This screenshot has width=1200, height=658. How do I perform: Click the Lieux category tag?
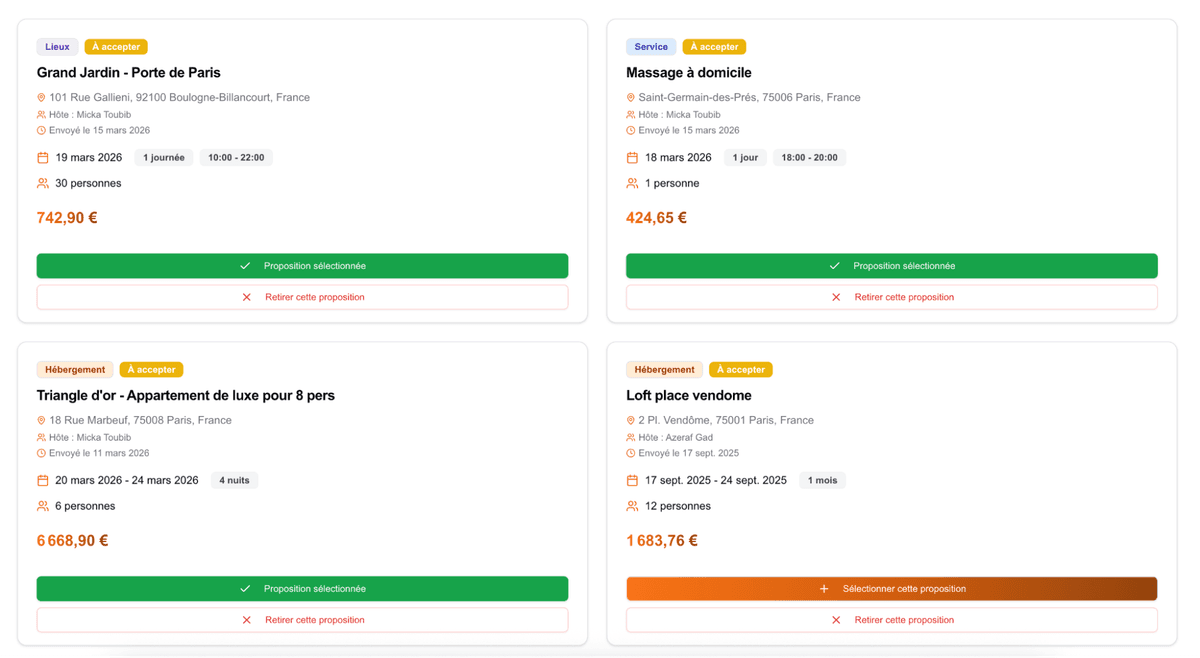tap(57, 47)
